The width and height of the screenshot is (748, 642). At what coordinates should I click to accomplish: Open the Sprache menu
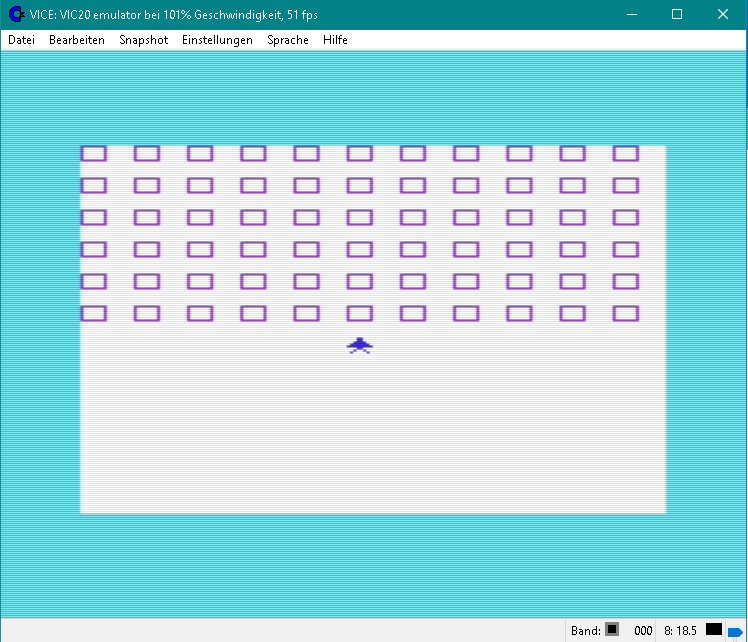click(x=288, y=40)
